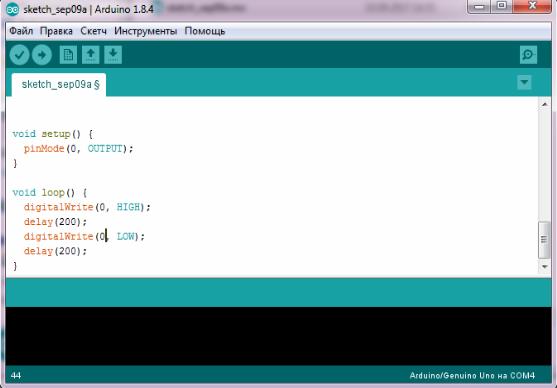557x388 pixels.
Task: Open the Правка menu
Action: pos(56,31)
